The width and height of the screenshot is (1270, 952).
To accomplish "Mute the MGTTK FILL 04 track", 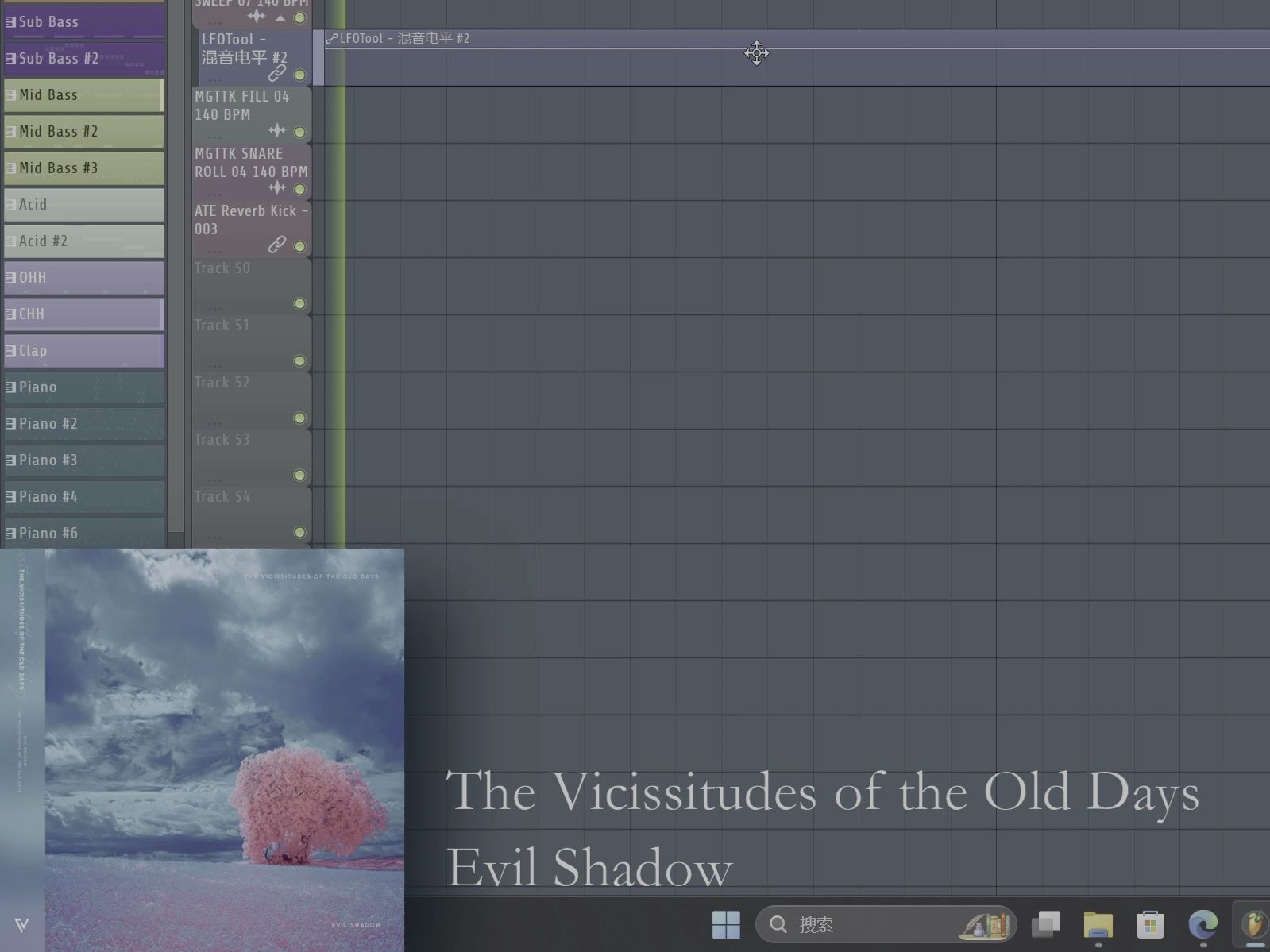I will point(299,132).
